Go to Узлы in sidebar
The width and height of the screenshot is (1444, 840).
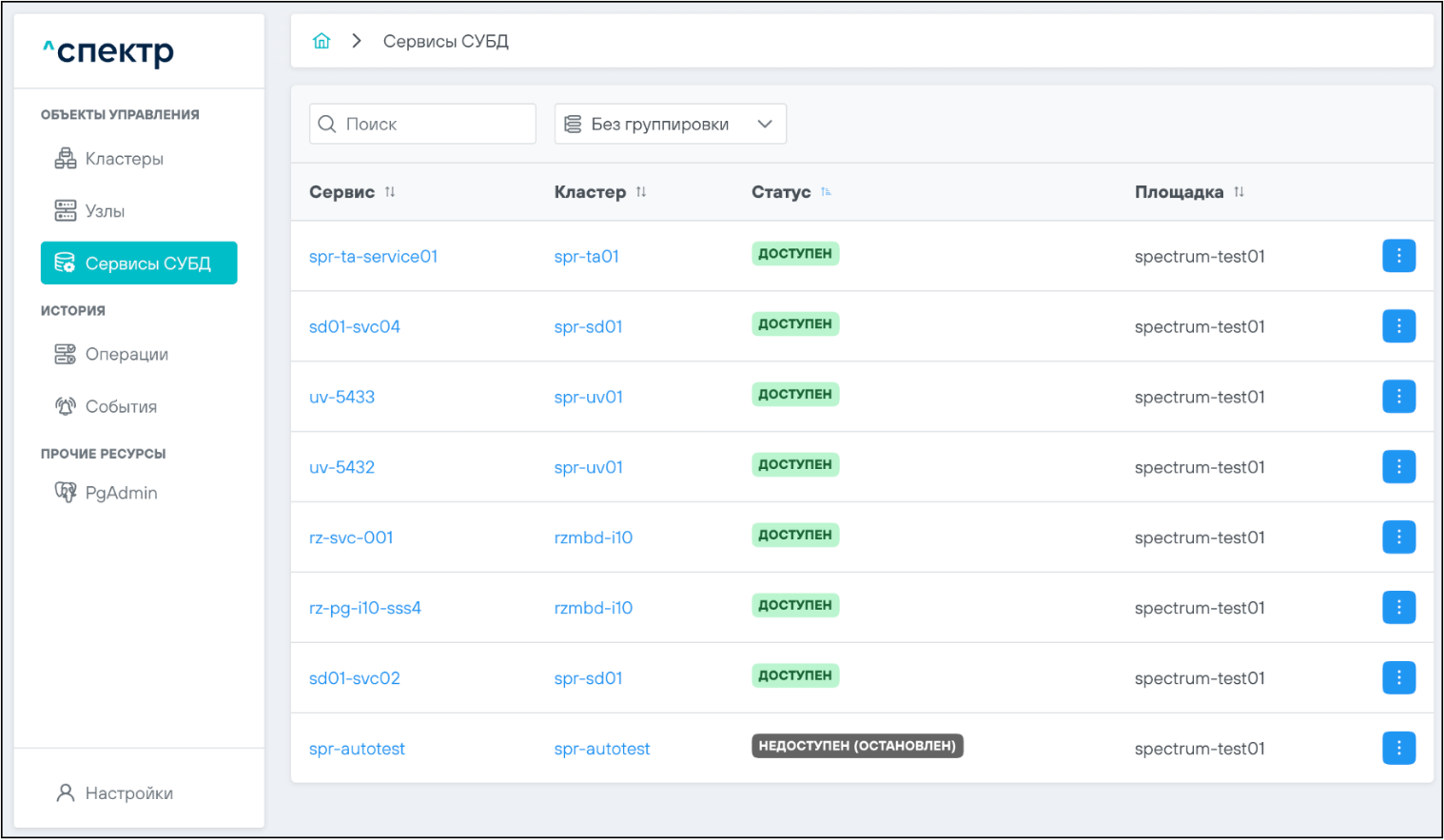pyautogui.click(x=105, y=211)
